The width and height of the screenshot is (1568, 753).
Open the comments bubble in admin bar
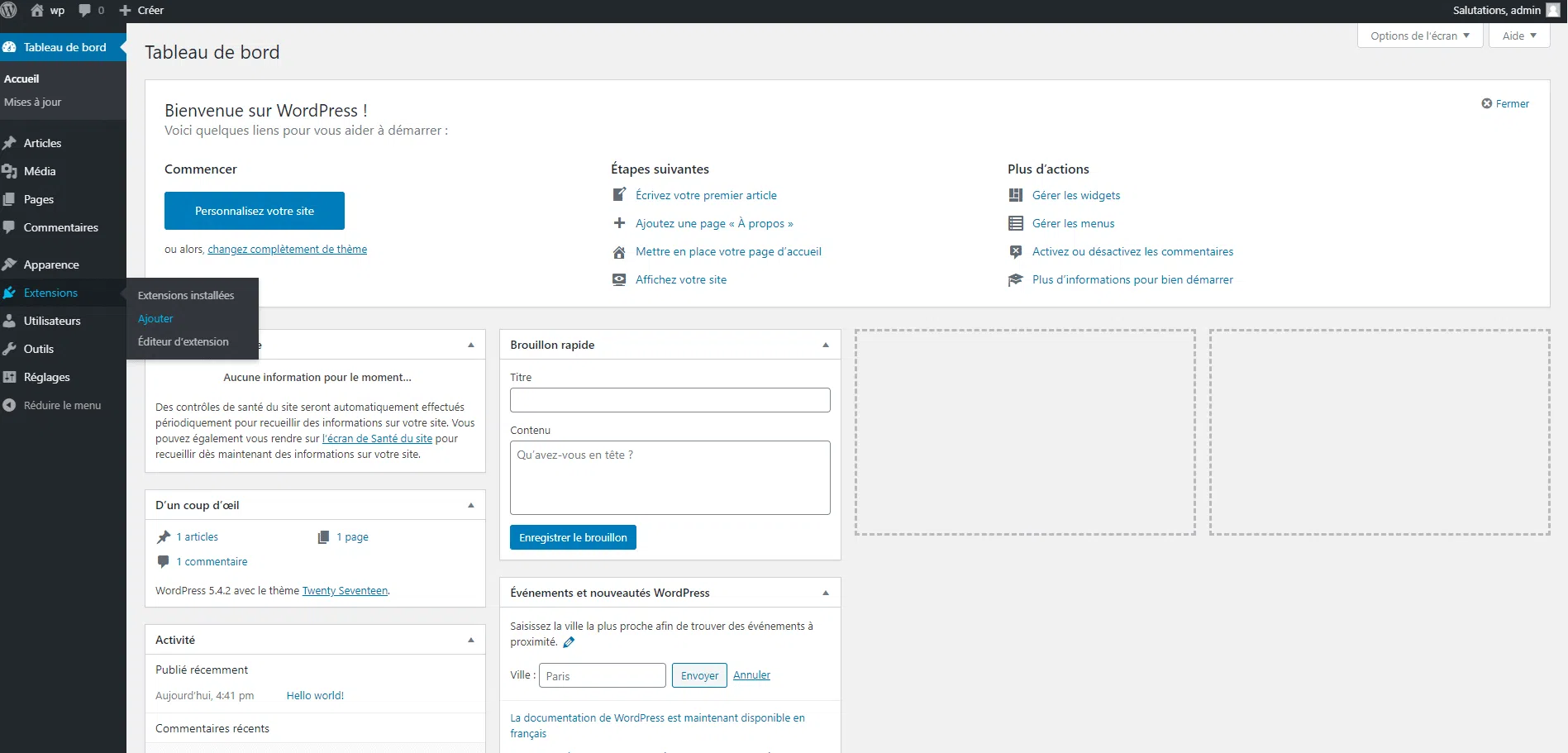click(x=84, y=11)
